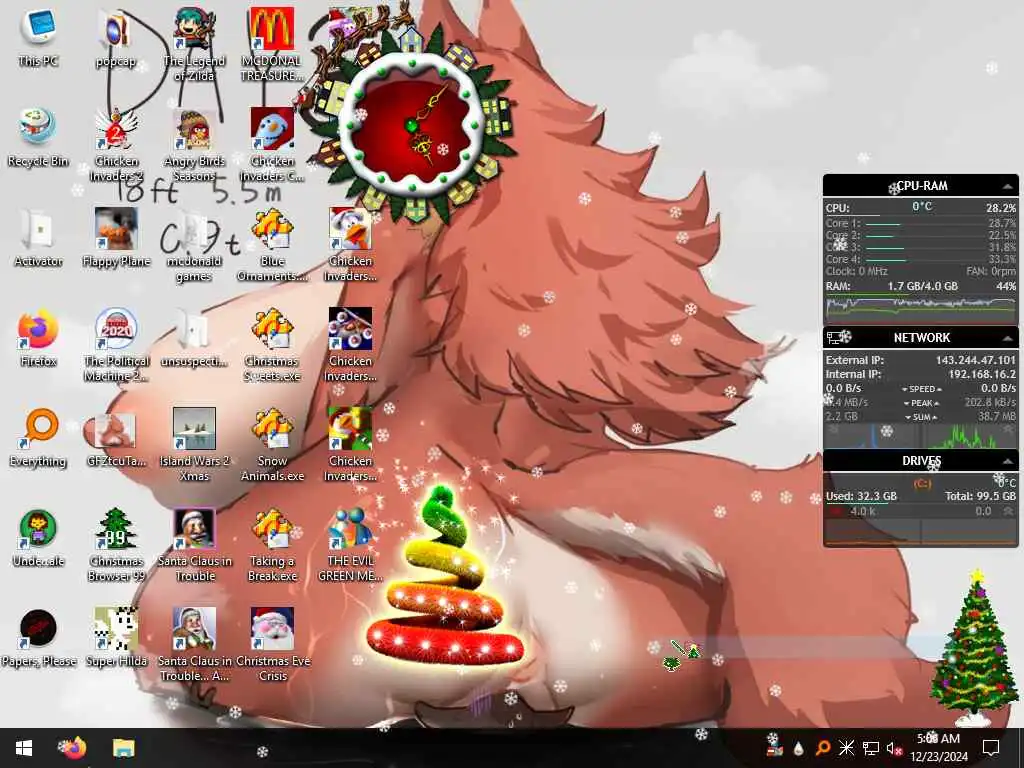Launch Angry Birds Seasons

click(194, 145)
